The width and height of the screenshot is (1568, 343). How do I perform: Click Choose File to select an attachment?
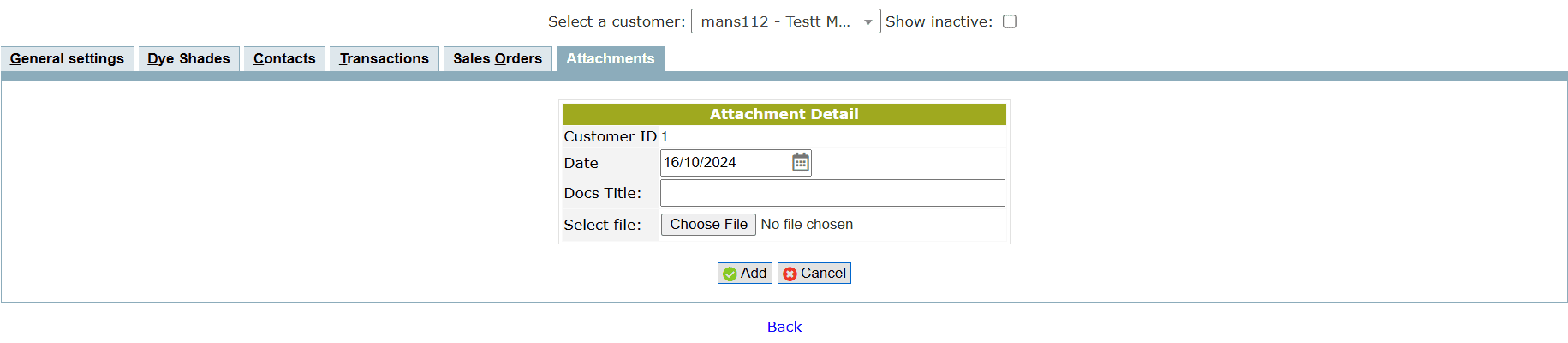[x=708, y=224]
